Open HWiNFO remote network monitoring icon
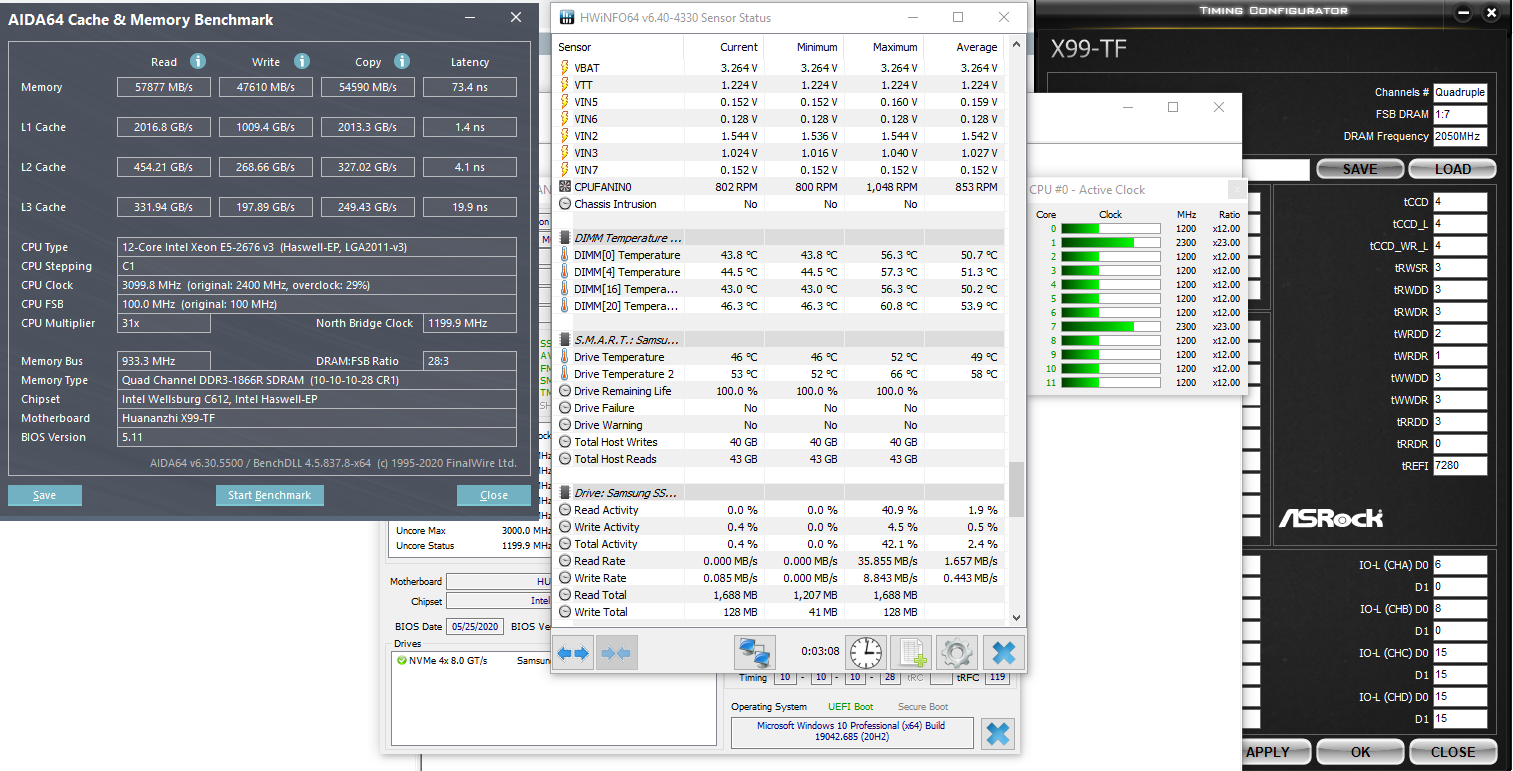This screenshot has height=771, width=1513. click(755, 653)
